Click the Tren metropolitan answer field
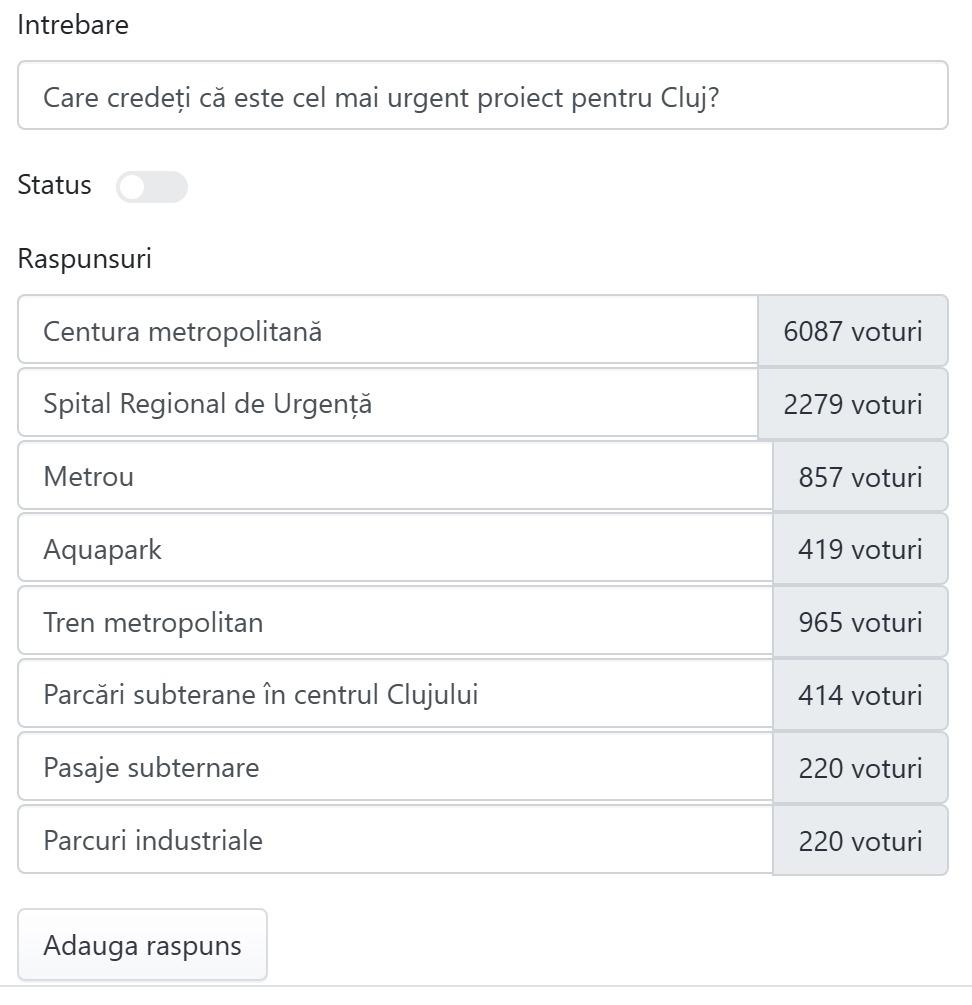 395,623
